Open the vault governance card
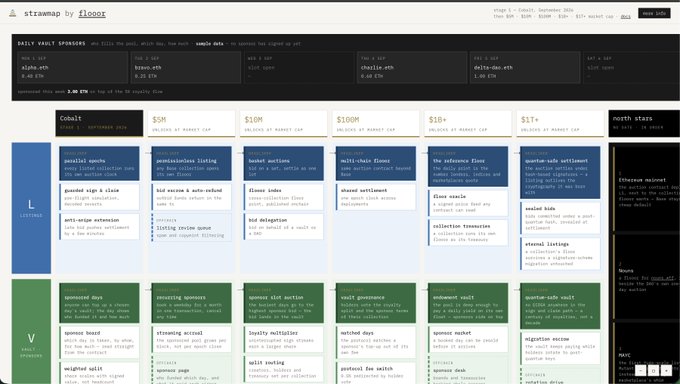 [376, 303]
